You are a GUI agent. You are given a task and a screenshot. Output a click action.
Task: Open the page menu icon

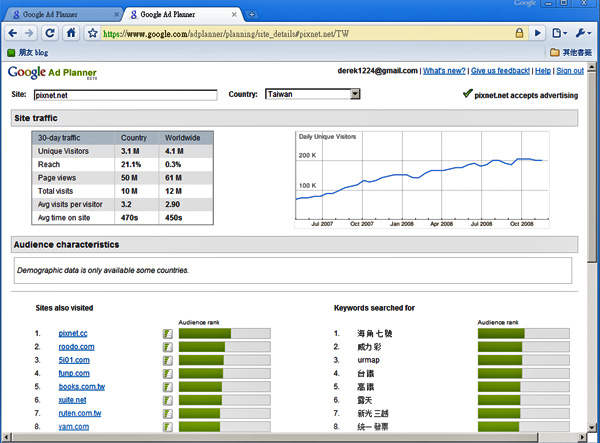pos(559,33)
